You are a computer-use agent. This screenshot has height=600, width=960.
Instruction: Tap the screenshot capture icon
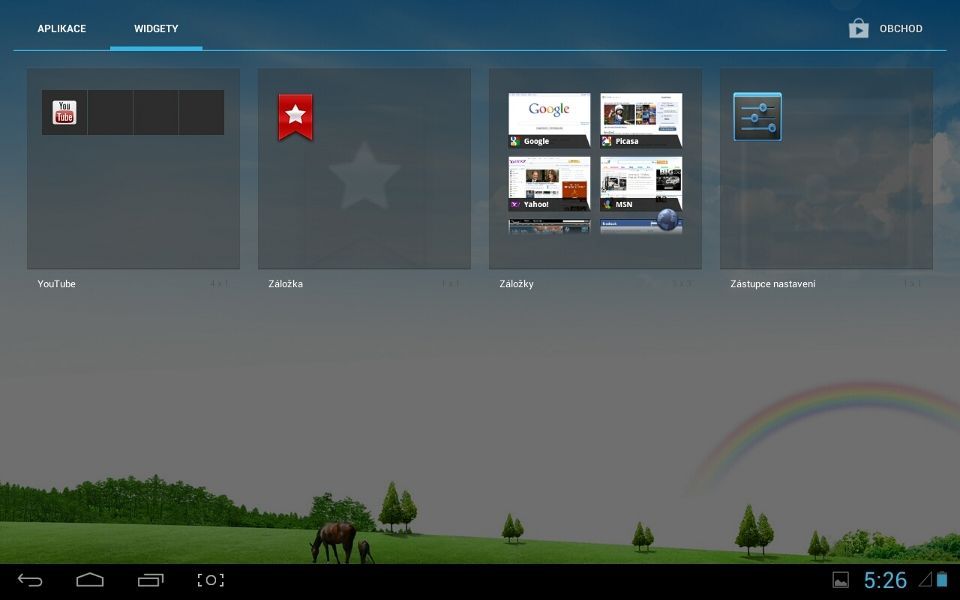[211, 580]
